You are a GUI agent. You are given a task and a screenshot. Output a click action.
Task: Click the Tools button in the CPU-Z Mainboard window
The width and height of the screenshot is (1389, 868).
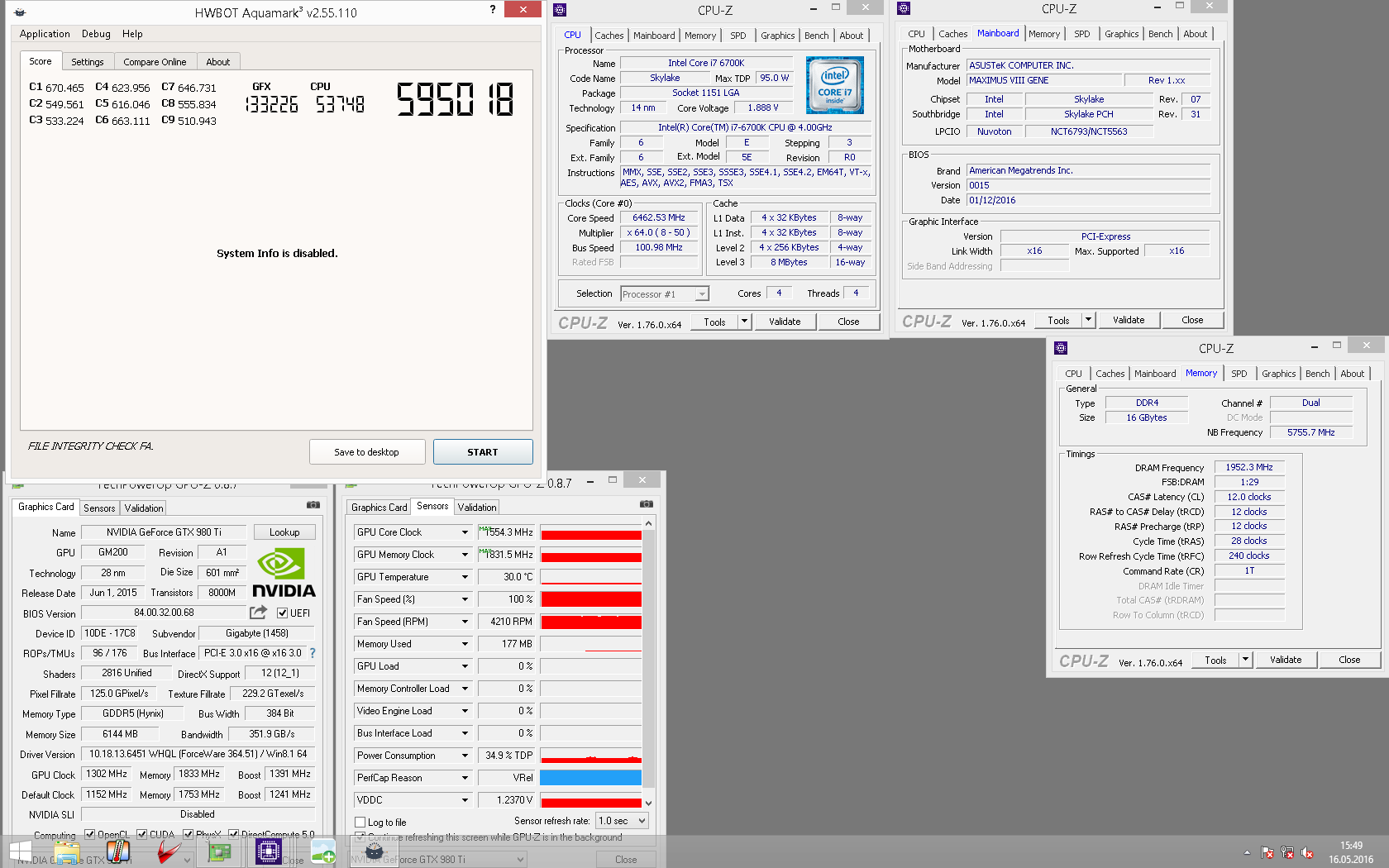[x=1058, y=320]
